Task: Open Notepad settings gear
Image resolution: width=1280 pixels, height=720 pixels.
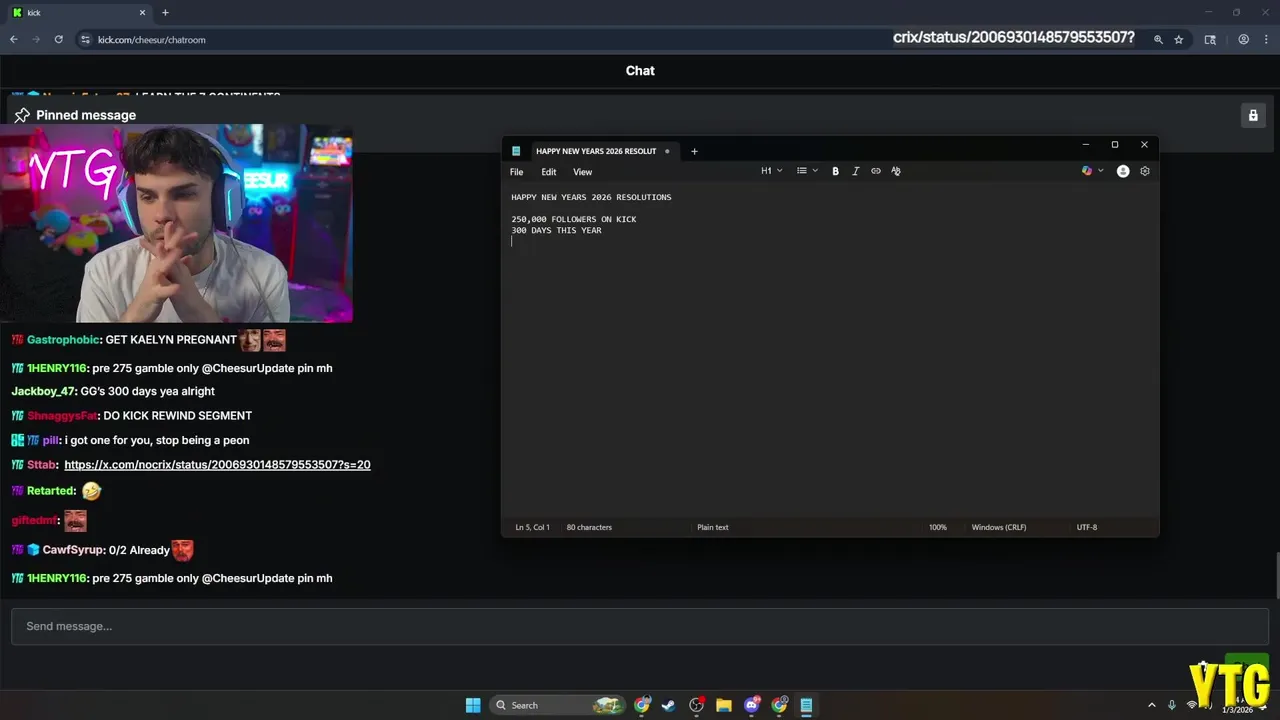Action: 1145,171
